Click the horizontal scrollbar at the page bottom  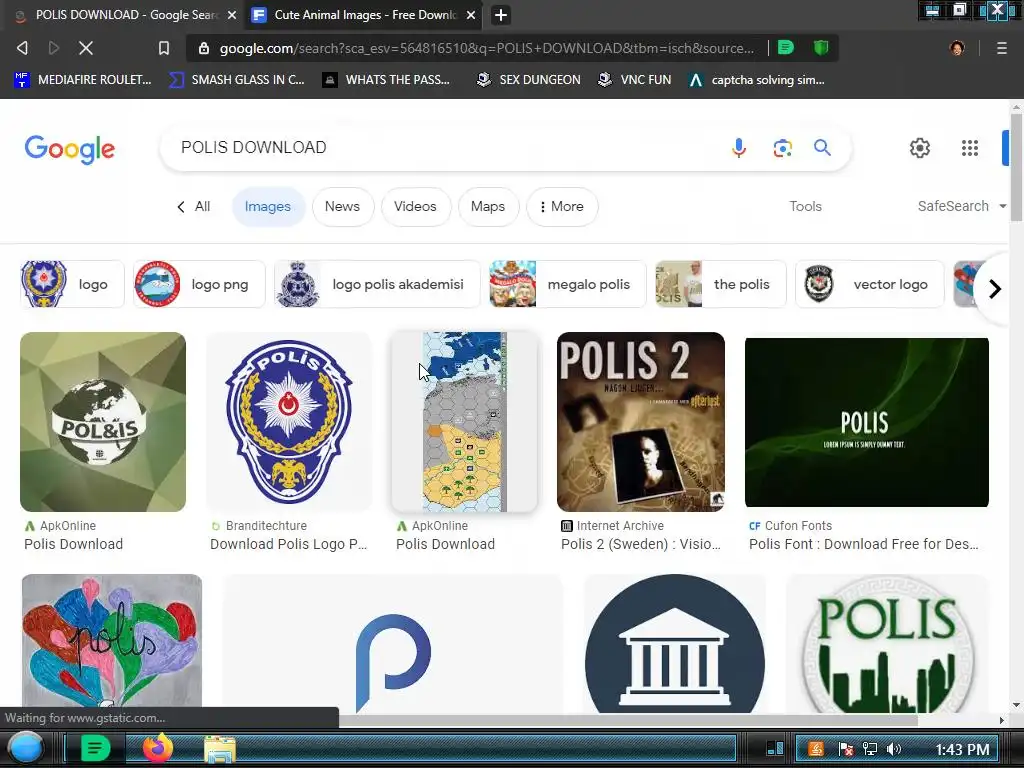click(627, 720)
